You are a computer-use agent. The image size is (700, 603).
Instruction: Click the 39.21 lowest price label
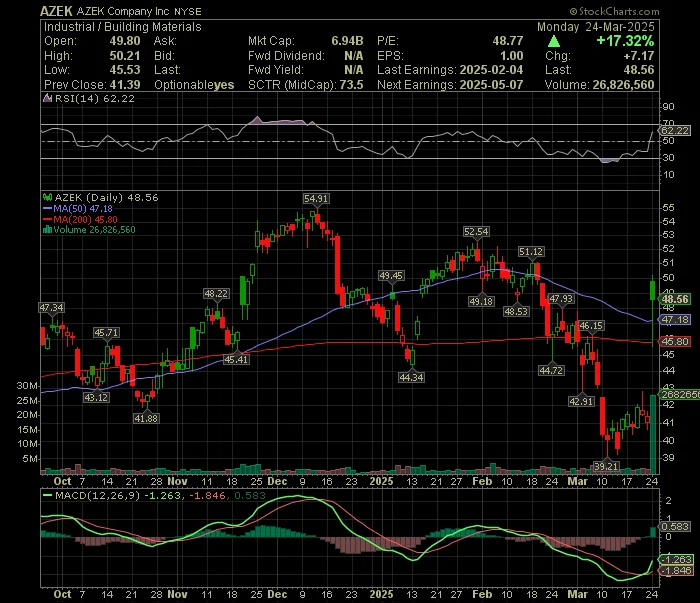coord(606,467)
